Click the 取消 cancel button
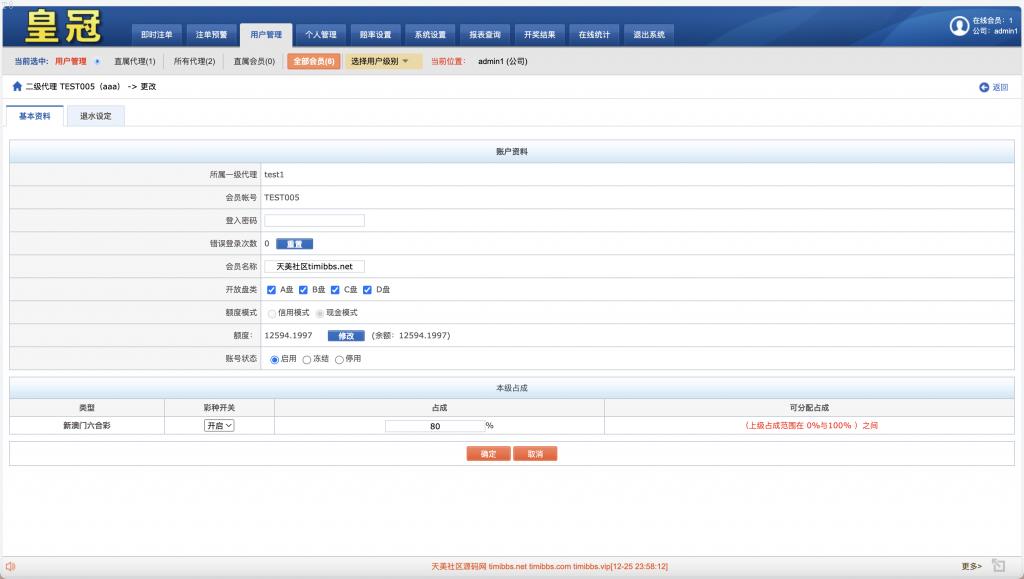This screenshot has height=579, width=1024. (536, 454)
